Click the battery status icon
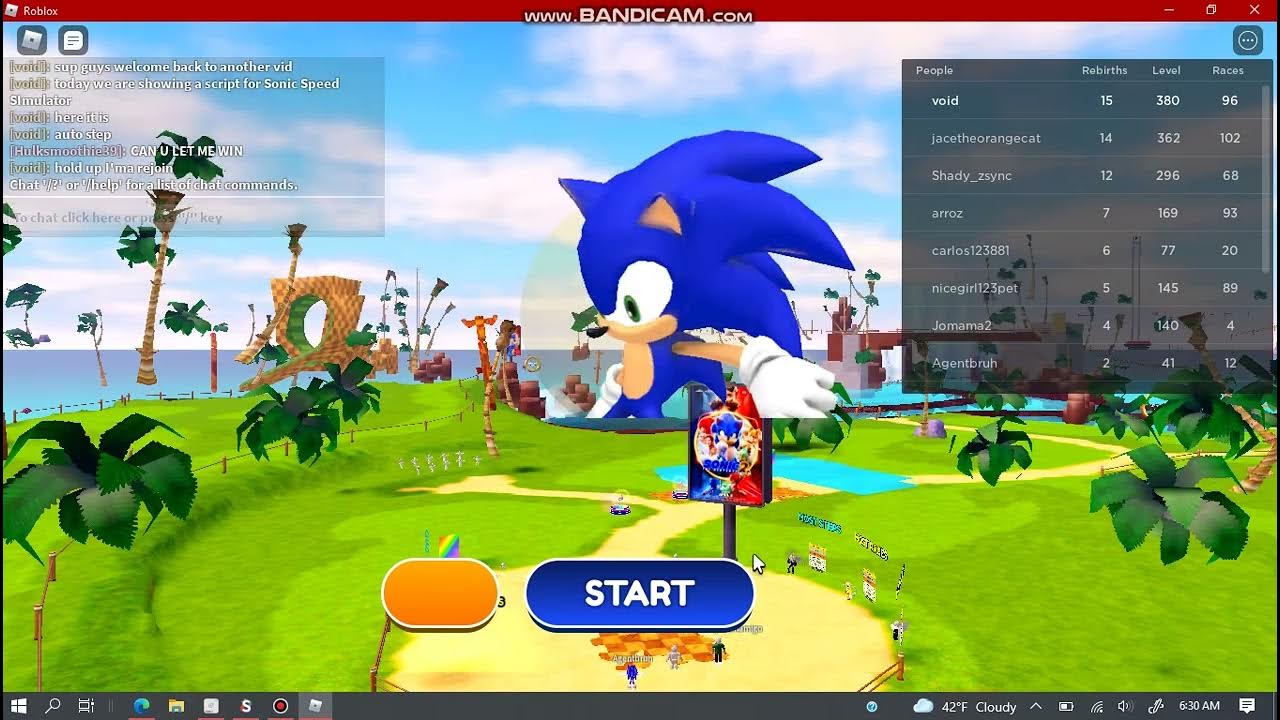 coord(1066,706)
